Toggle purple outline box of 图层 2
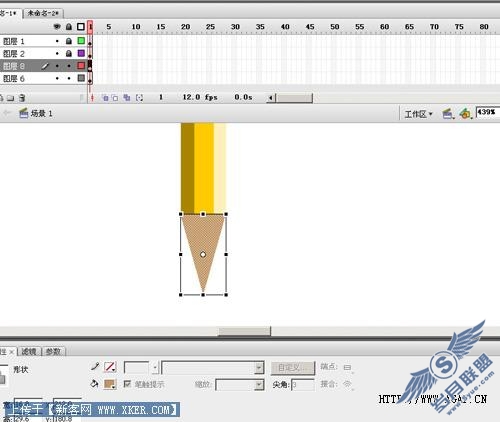500x422 pixels. 81,53
